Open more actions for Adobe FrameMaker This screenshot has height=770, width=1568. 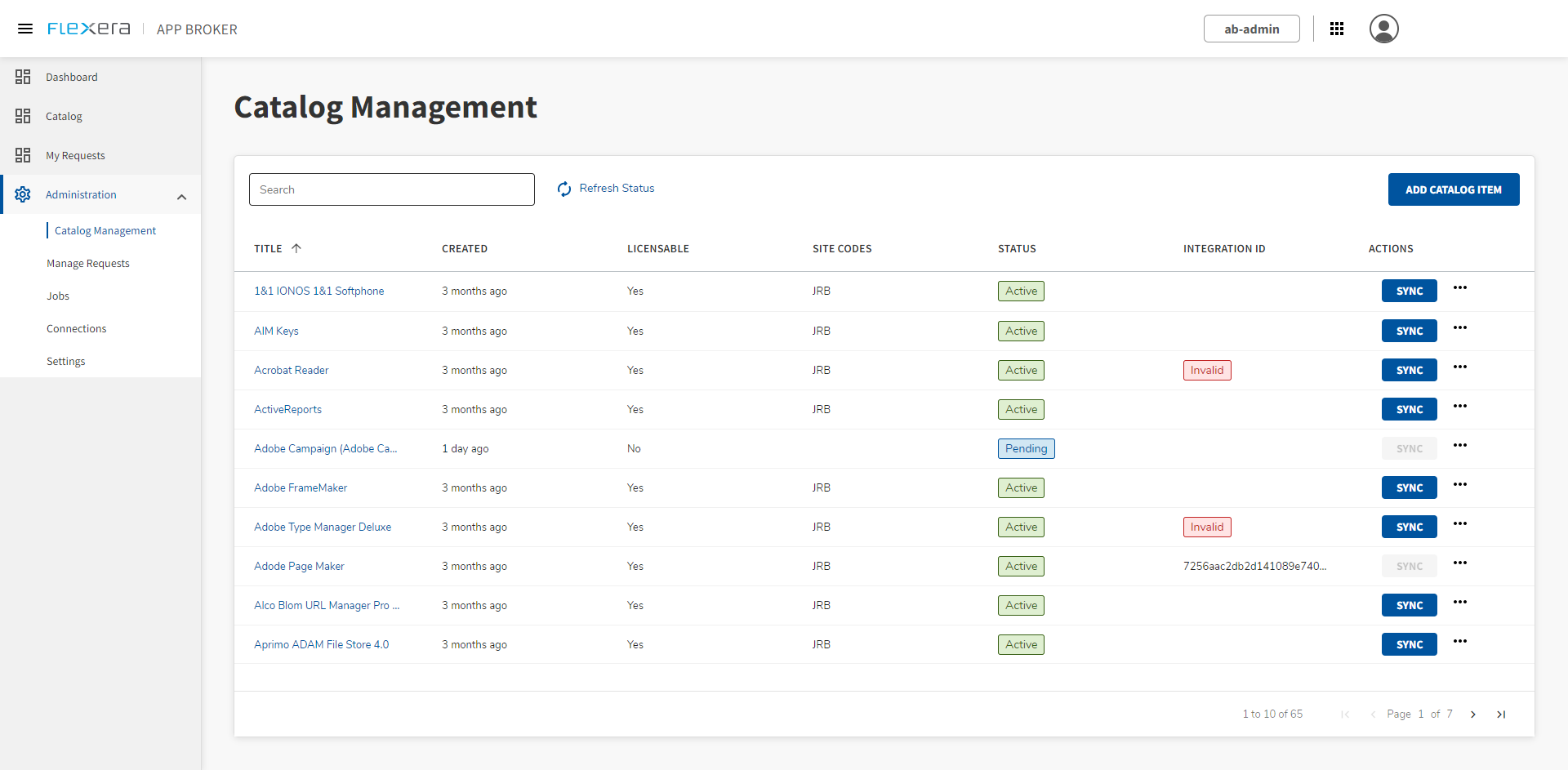[x=1460, y=484]
